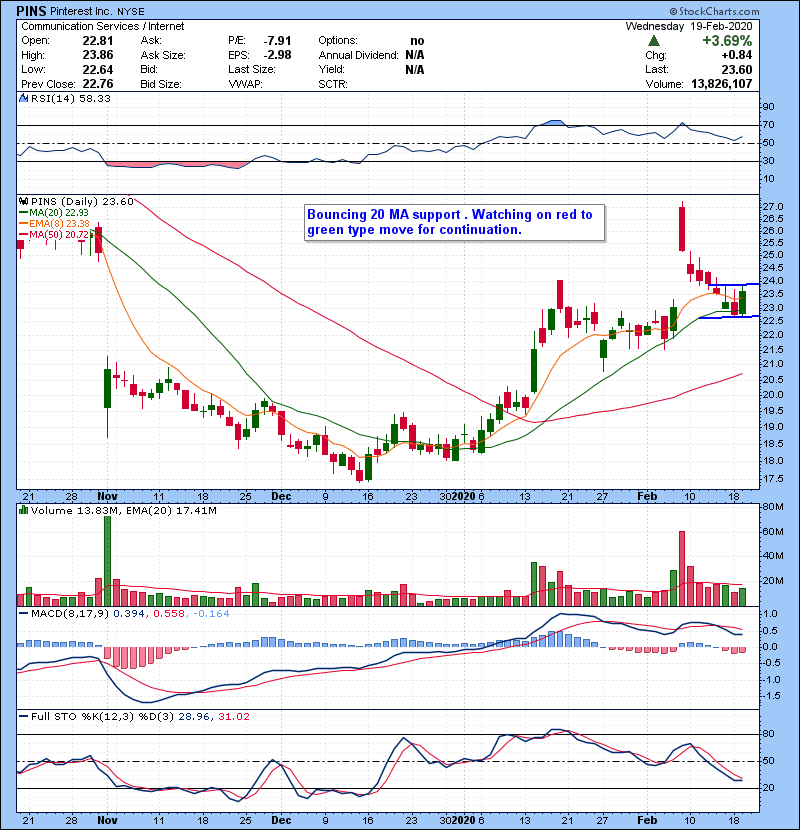Image resolution: width=800 pixels, height=830 pixels.
Task: Click the MA(50) 20.72 legend entry
Action: 54,234
